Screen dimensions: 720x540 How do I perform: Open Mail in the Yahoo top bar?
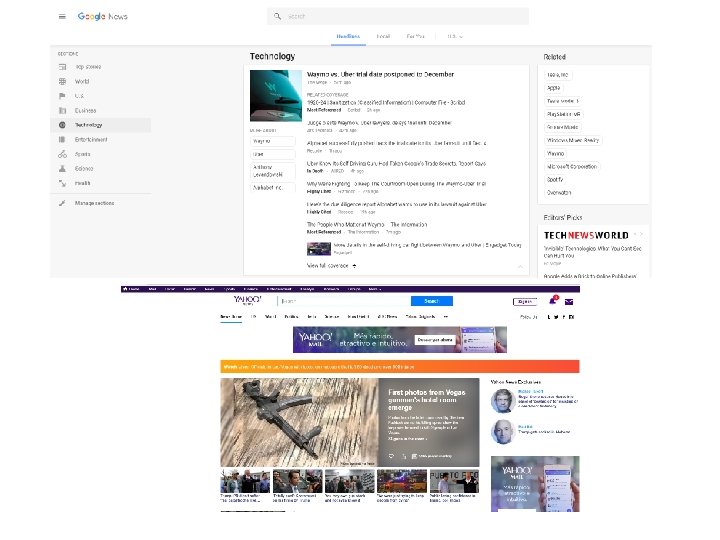[152, 289]
